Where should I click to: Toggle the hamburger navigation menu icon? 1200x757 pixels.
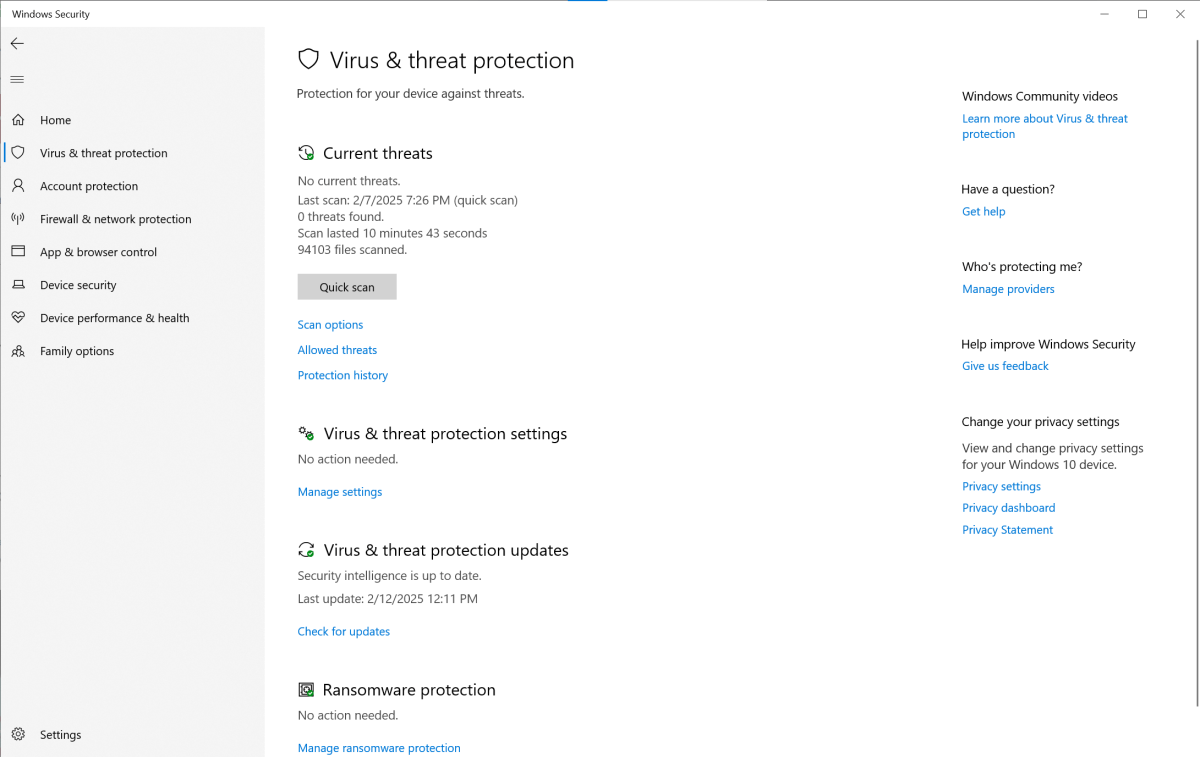coord(17,80)
